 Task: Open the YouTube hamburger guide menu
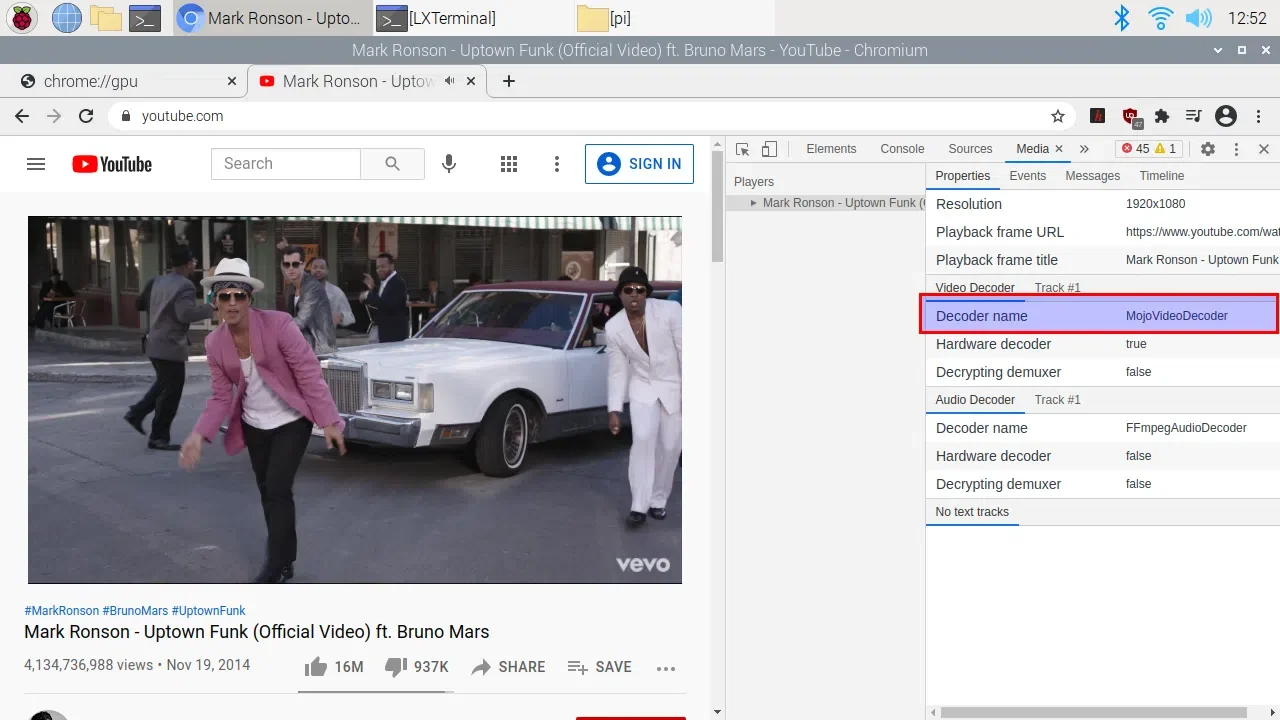coord(36,164)
